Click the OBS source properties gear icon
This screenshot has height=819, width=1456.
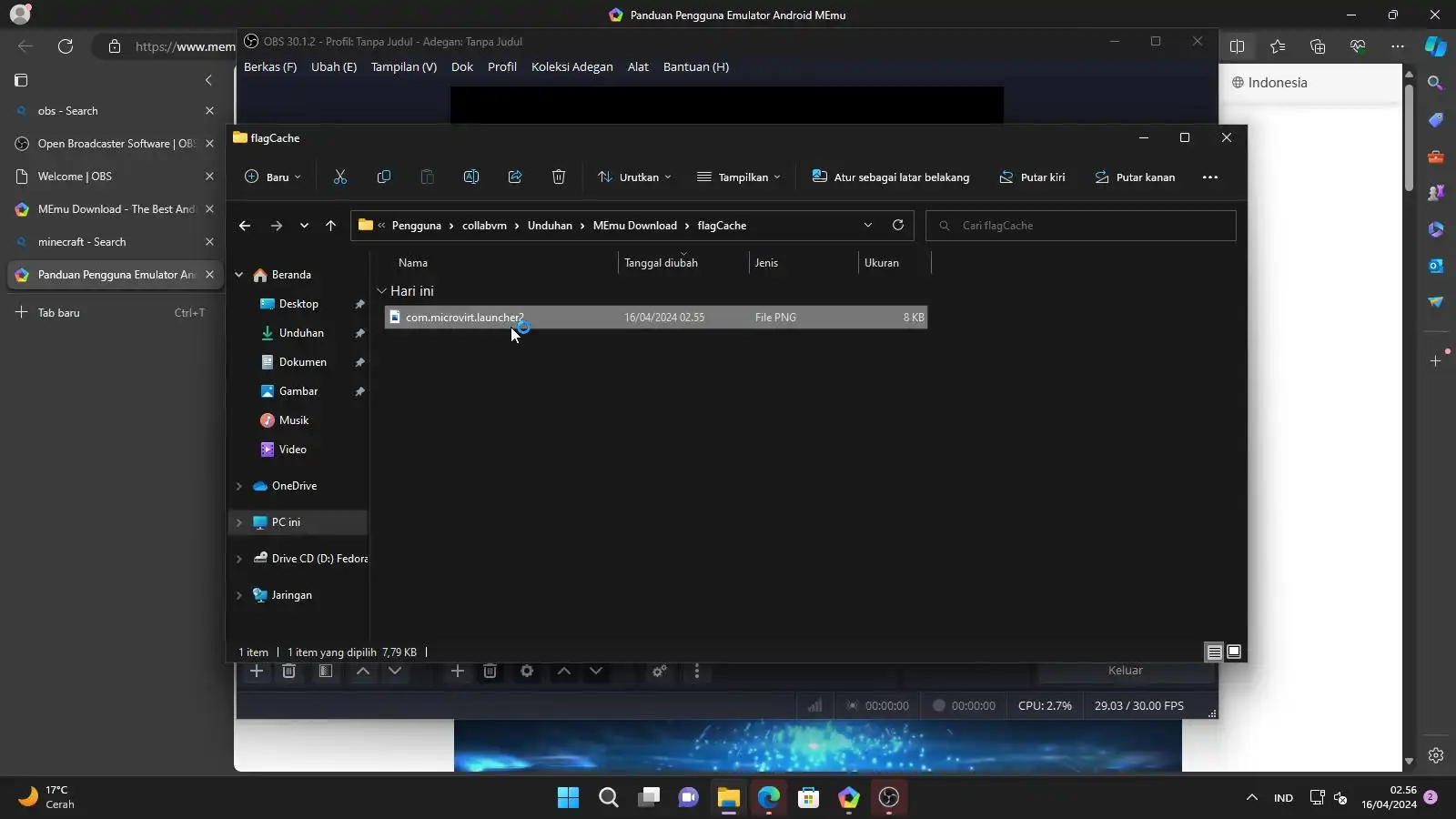527,672
